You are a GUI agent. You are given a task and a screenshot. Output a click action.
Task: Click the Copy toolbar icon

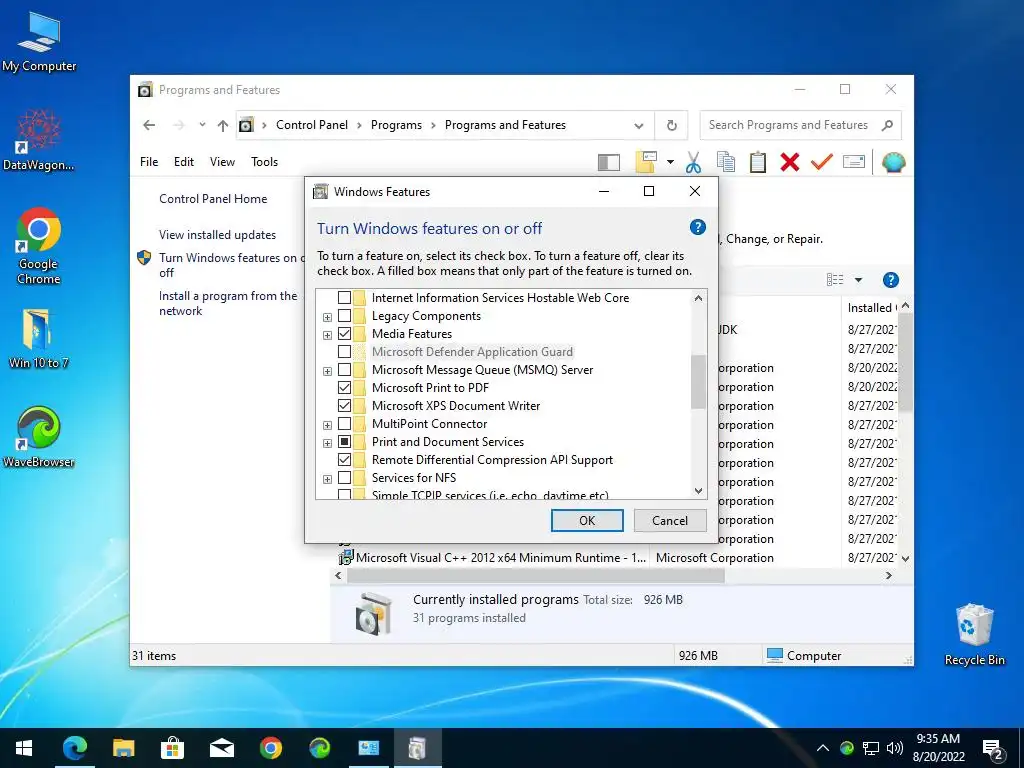click(x=726, y=162)
